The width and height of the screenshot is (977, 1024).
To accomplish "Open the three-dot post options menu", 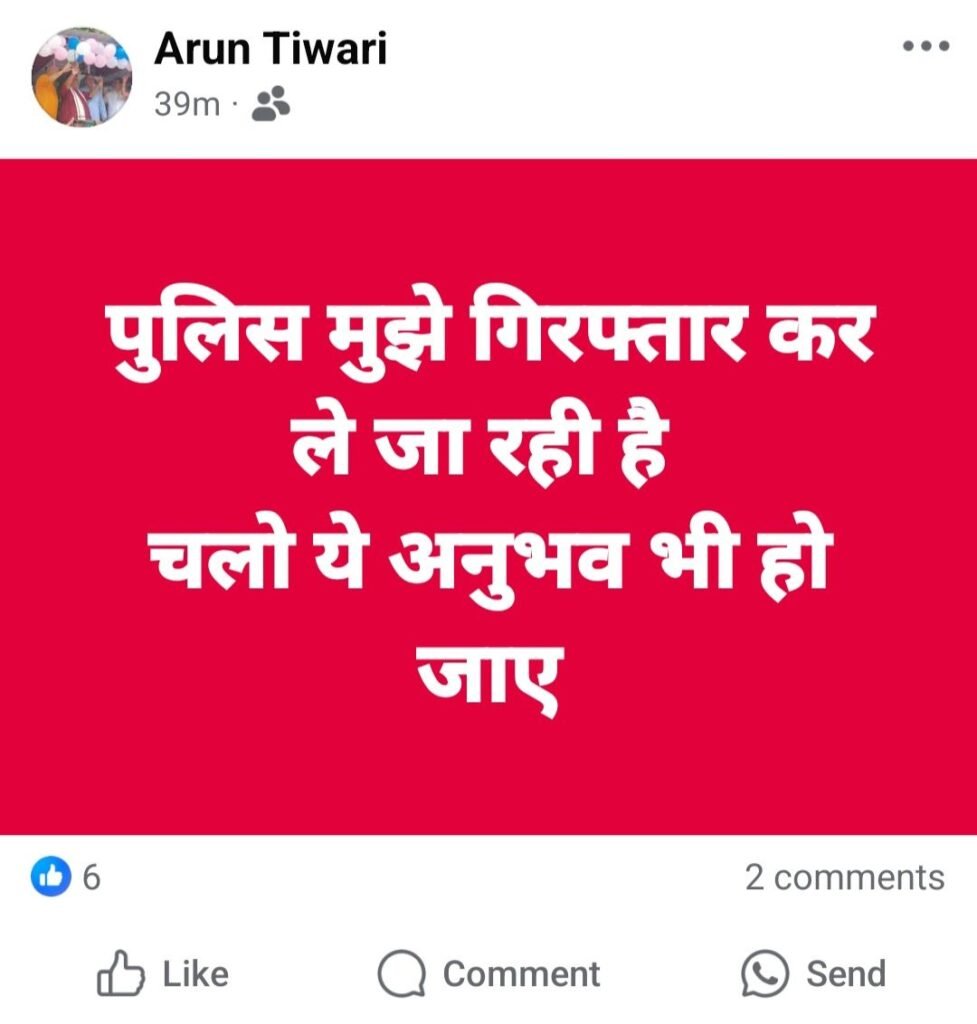I will tap(926, 46).
